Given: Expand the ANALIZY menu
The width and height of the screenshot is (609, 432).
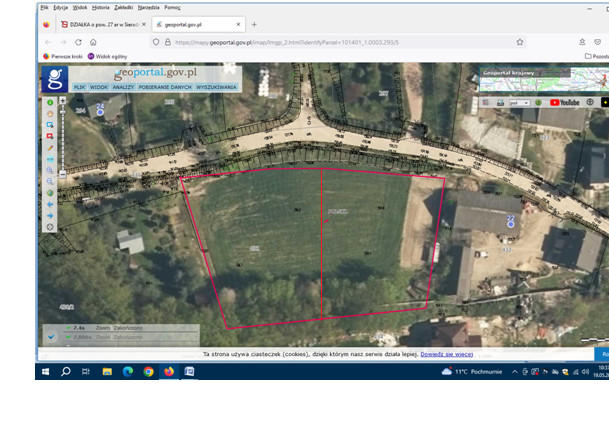Looking at the screenshot, I should (x=123, y=87).
